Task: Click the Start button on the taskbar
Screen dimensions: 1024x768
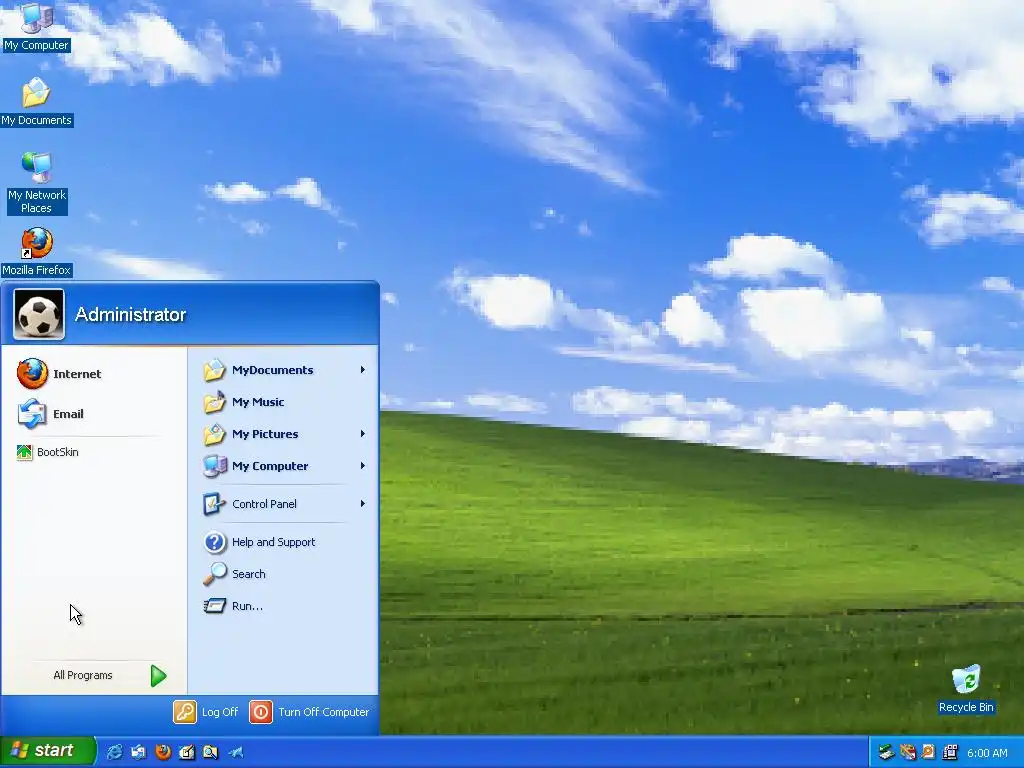Action: point(47,751)
